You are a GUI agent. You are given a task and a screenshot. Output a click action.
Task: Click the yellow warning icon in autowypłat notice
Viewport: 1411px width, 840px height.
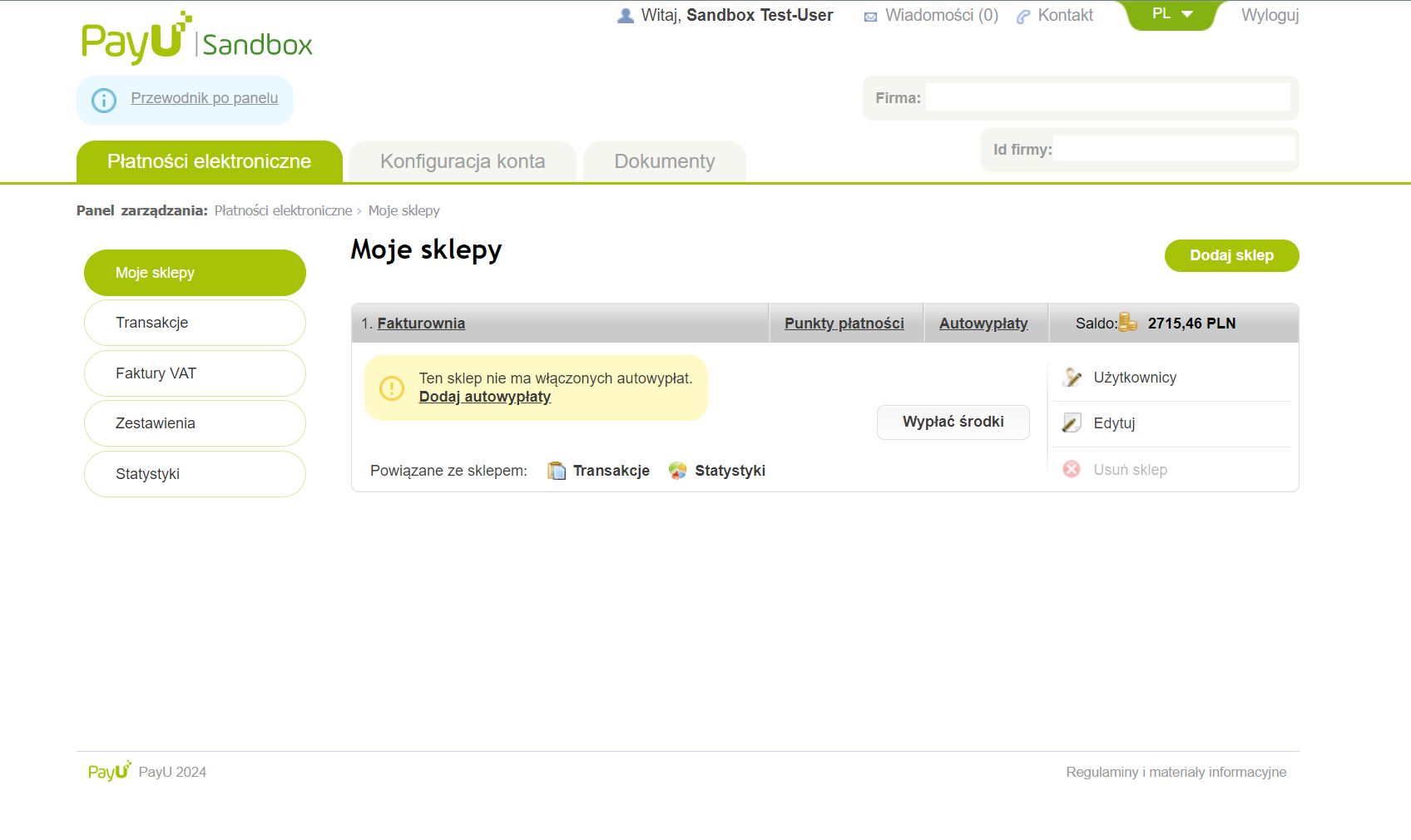[x=392, y=388]
